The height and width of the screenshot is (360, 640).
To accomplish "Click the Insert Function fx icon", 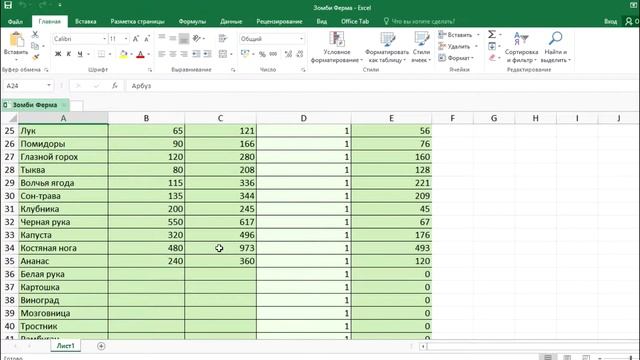I will point(115,86).
